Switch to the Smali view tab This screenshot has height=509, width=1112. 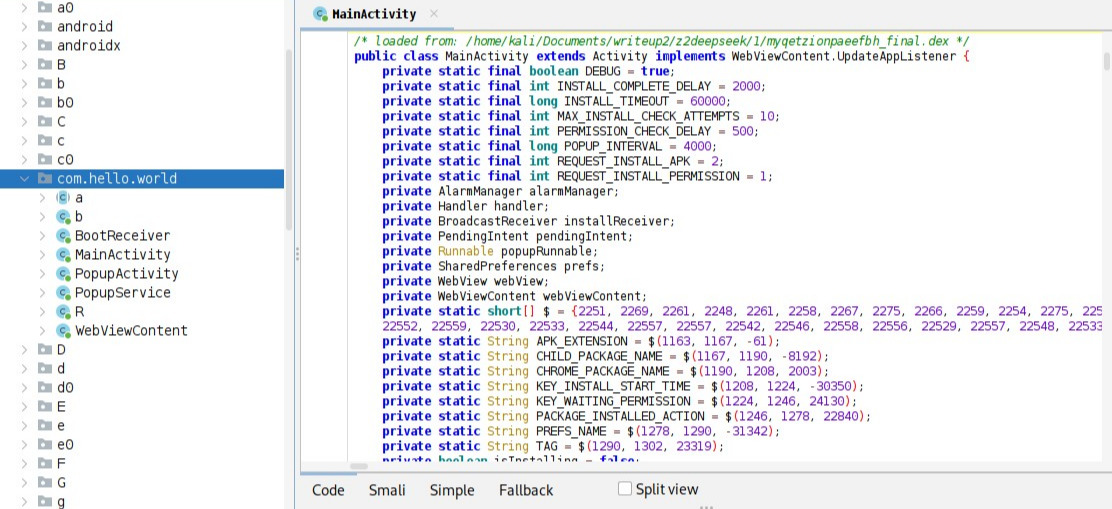pos(387,490)
